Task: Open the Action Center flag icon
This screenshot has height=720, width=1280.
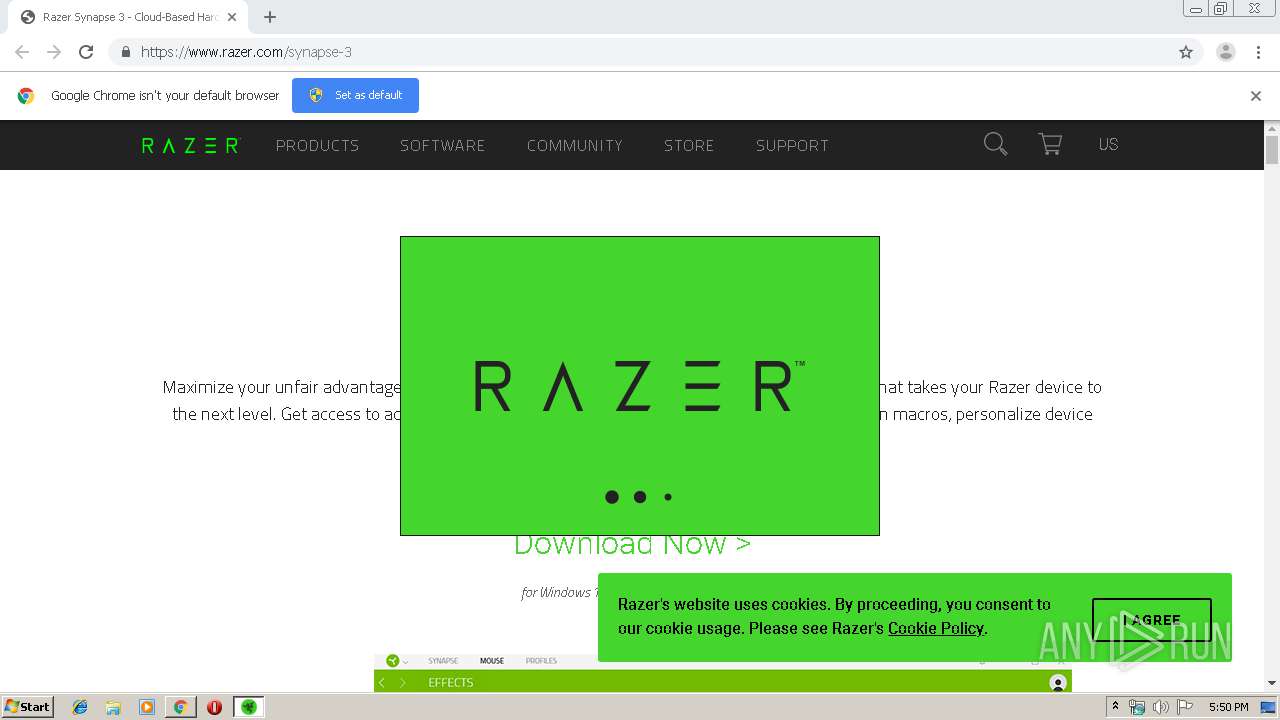Action: 1184,707
